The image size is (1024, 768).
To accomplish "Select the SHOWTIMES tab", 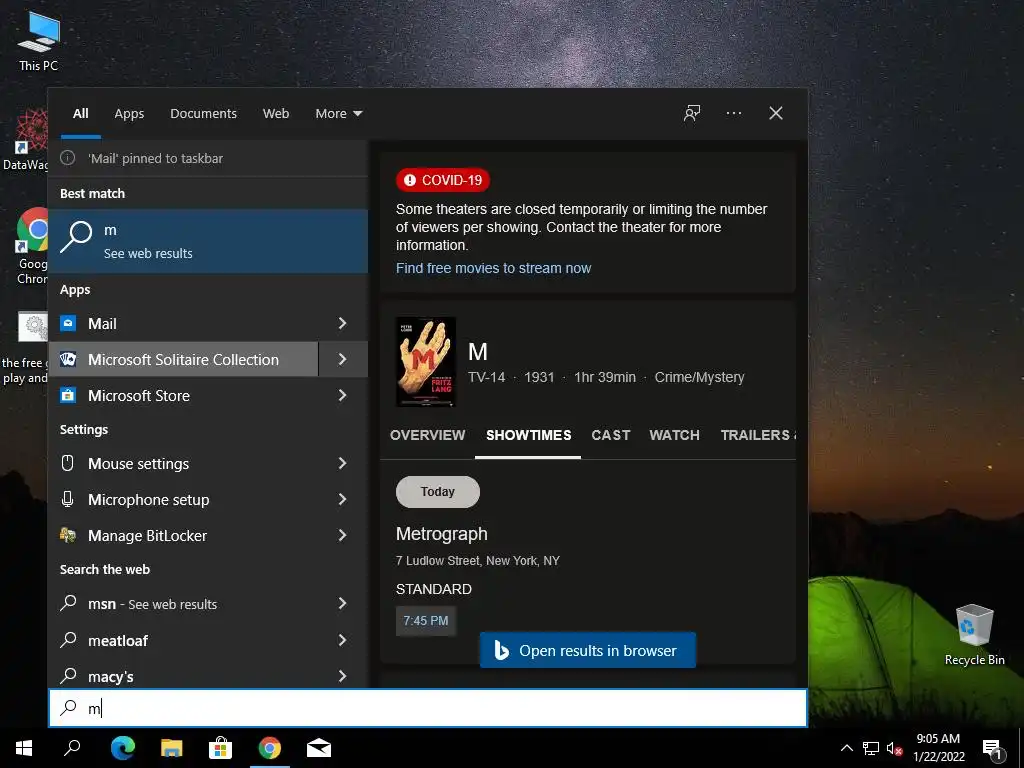I will pyautogui.click(x=528, y=435).
